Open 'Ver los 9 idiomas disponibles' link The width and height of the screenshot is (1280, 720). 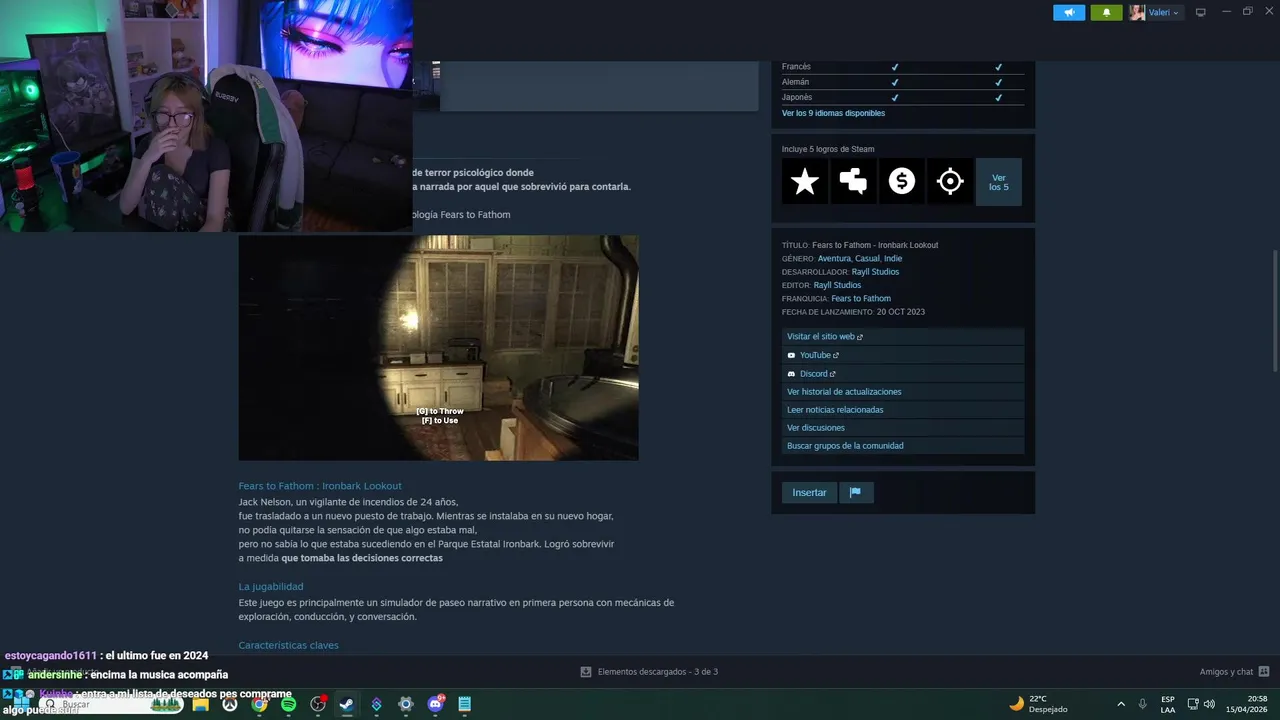pos(833,113)
